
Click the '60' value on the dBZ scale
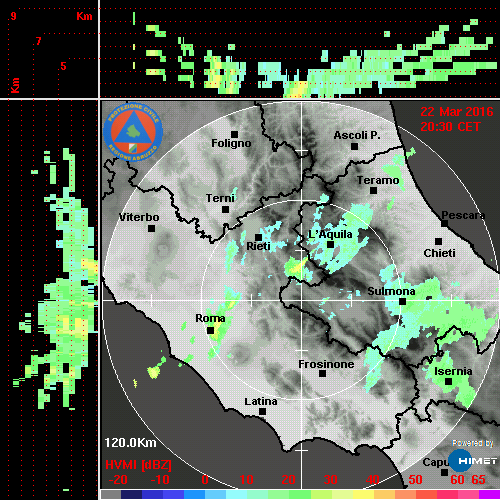[457, 480]
